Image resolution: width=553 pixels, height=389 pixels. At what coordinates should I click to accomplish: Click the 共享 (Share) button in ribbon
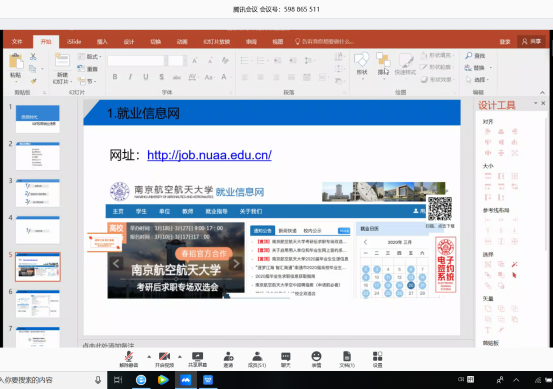[x=531, y=42]
